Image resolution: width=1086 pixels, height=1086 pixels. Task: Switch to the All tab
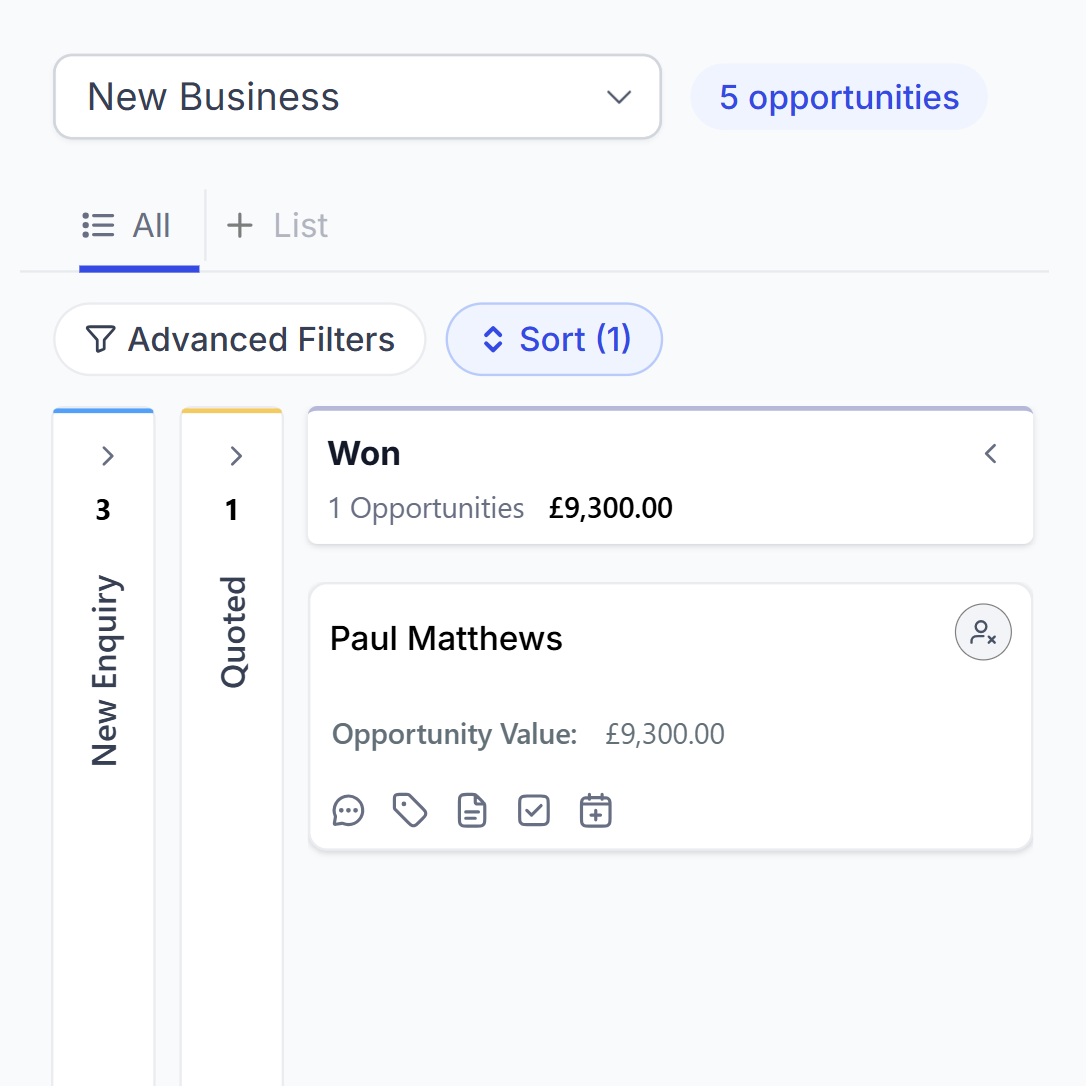[128, 226]
